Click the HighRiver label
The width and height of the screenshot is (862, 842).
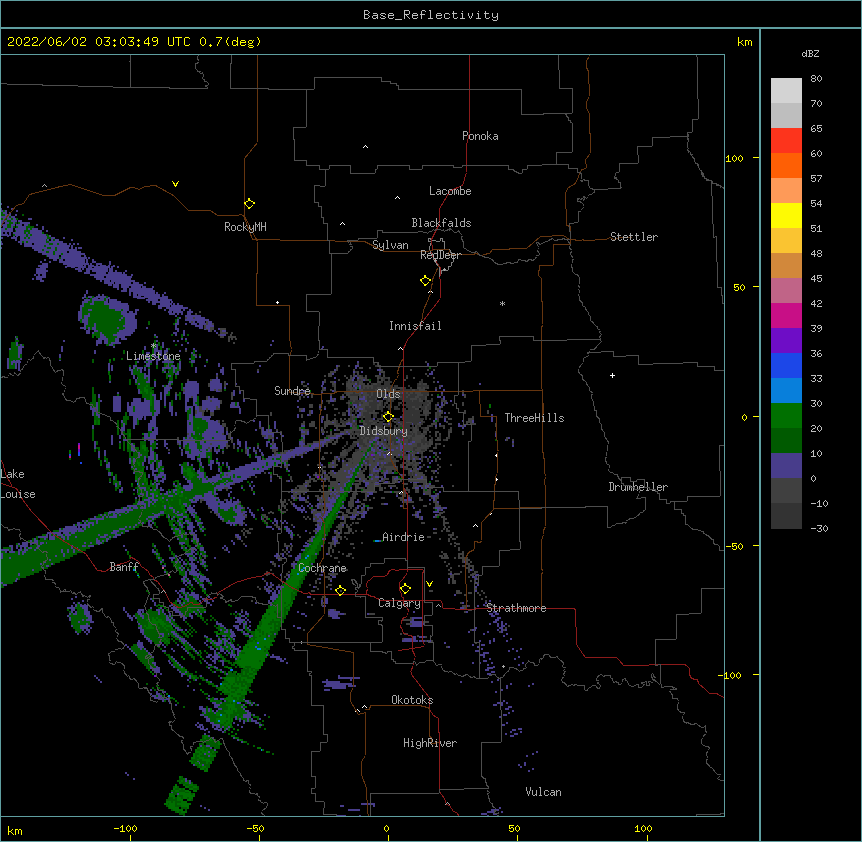pos(430,743)
